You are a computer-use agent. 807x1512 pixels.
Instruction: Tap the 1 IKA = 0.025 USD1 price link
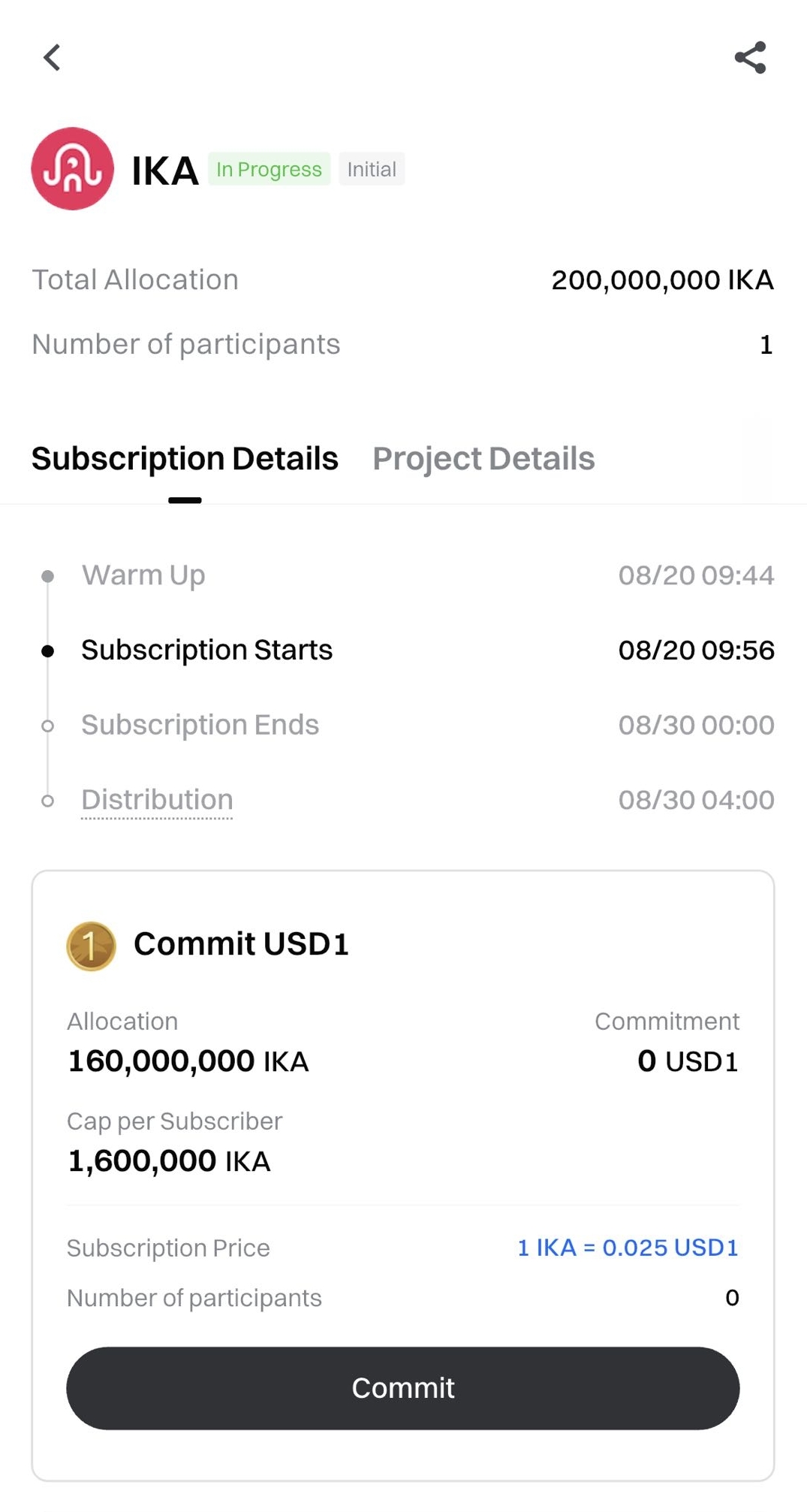628,1248
